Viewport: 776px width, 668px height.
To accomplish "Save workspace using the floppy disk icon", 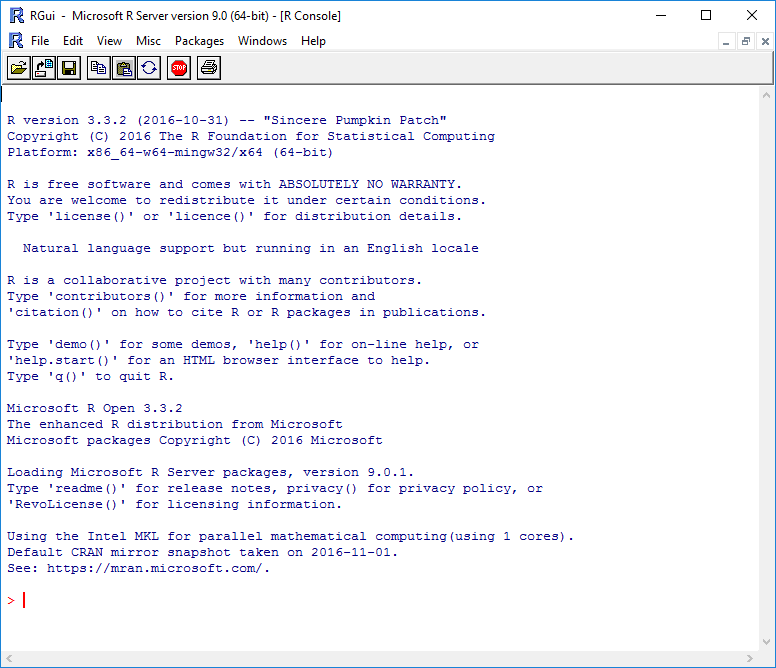I will coord(69,68).
